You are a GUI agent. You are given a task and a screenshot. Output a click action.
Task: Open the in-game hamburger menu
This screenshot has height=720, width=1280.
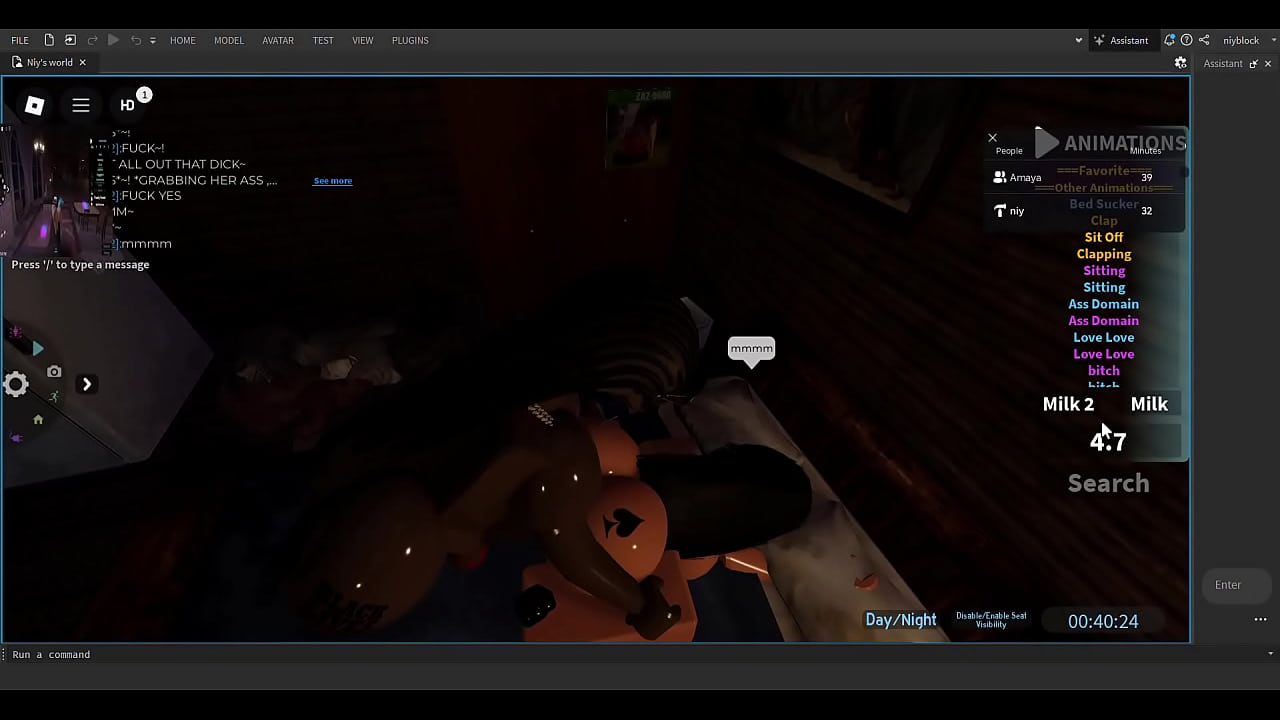pos(81,105)
